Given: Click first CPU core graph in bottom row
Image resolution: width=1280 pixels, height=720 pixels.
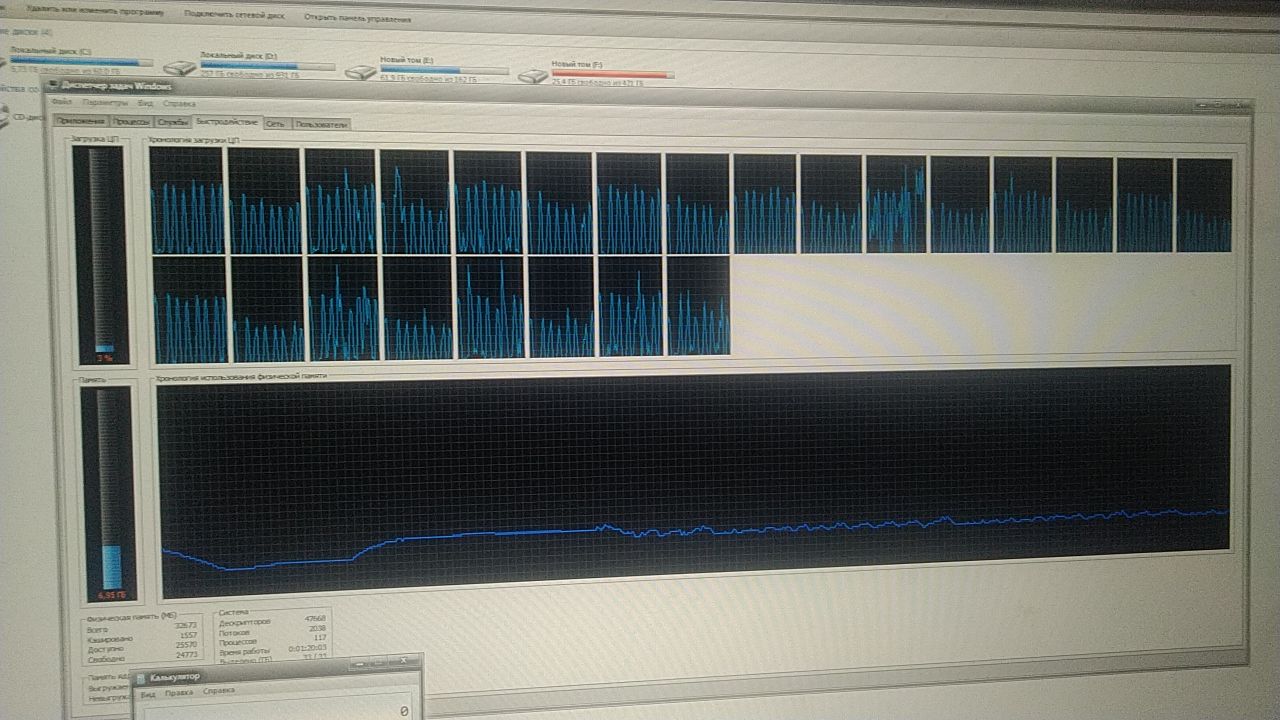Looking at the screenshot, I should (x=191, y=310).
